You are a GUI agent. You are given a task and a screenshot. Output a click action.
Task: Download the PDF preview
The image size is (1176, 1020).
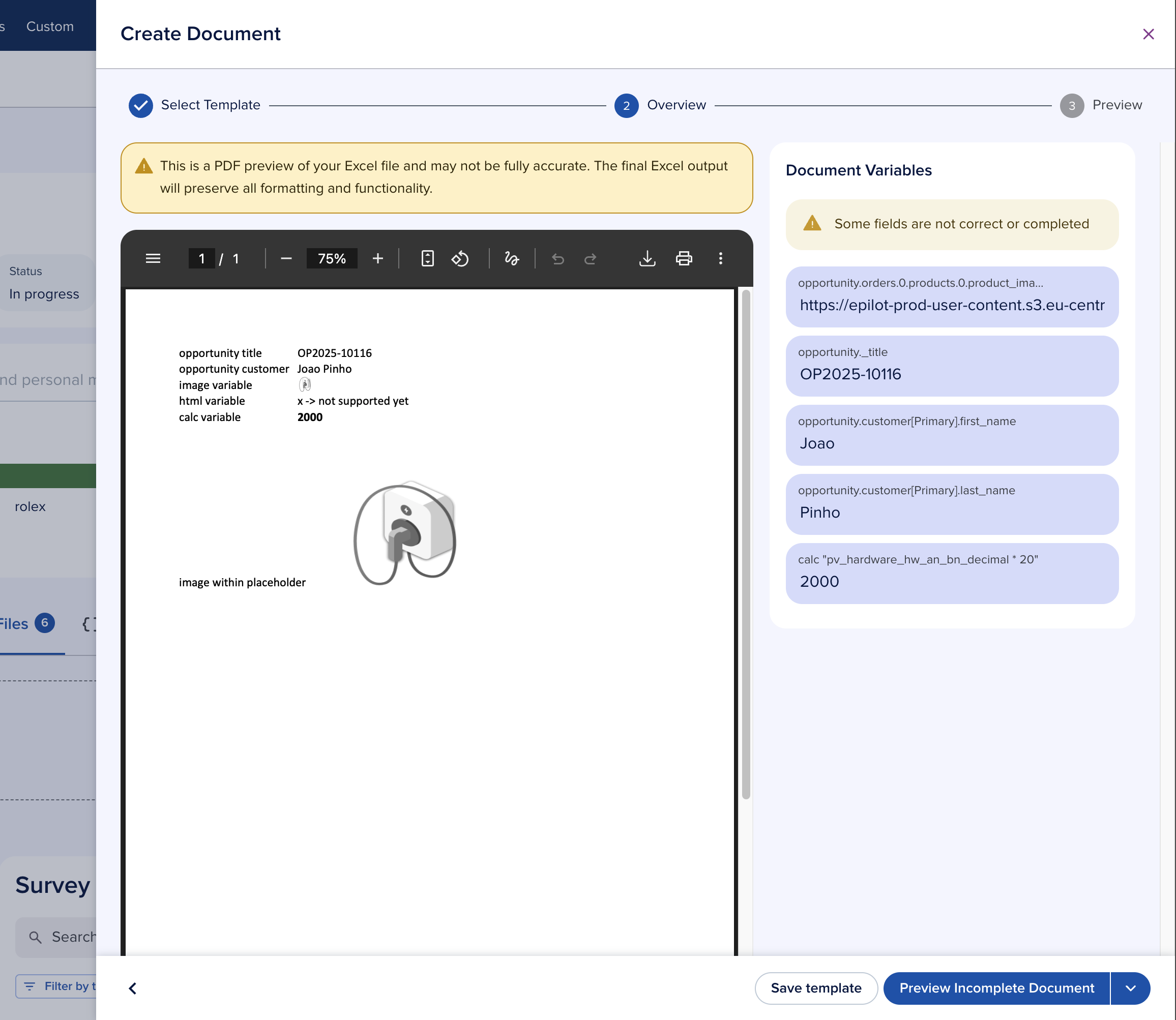647,258
